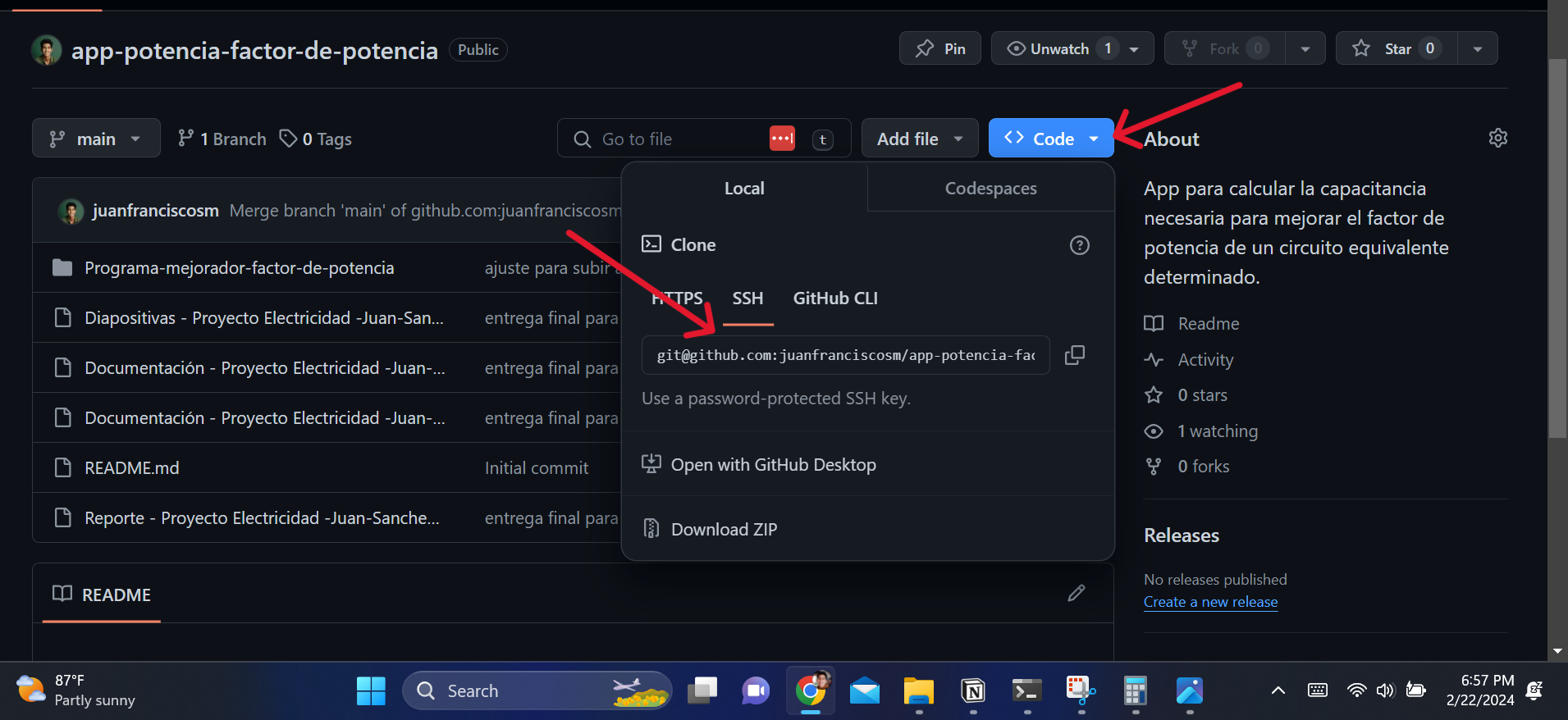Open Wi-Fi network settings in tray
The width and height of the screenshot is (1568, 720).
[1356, 690]
